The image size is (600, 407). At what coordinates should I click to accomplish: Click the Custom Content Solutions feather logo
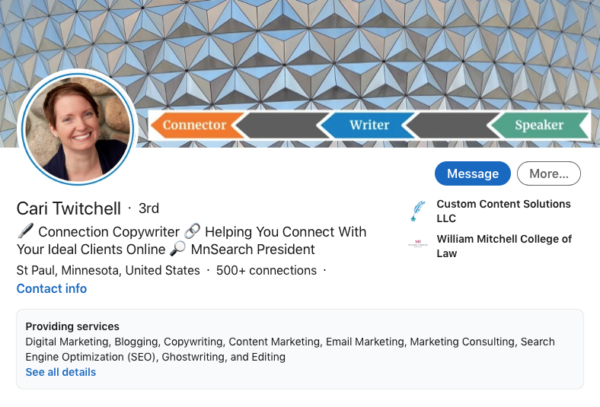pos(418,211)
